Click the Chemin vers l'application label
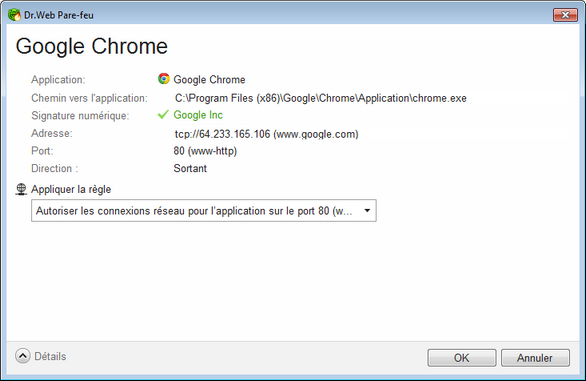The height and width of the screenshot is (381, 586). click(89, 98)
